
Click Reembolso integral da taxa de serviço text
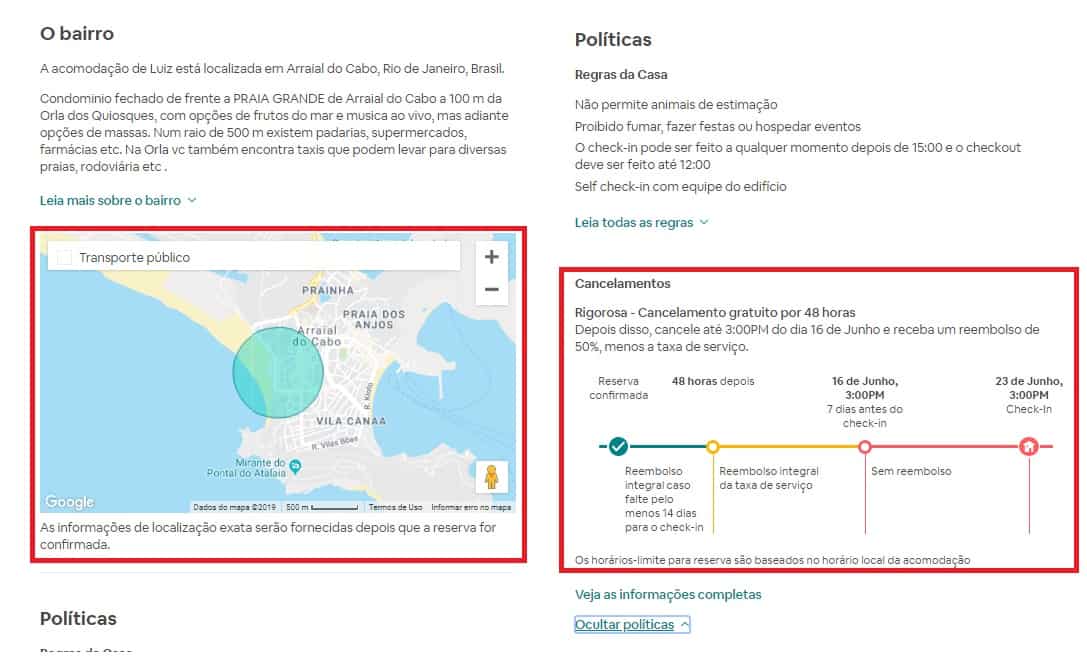click(x=769, y=478)
